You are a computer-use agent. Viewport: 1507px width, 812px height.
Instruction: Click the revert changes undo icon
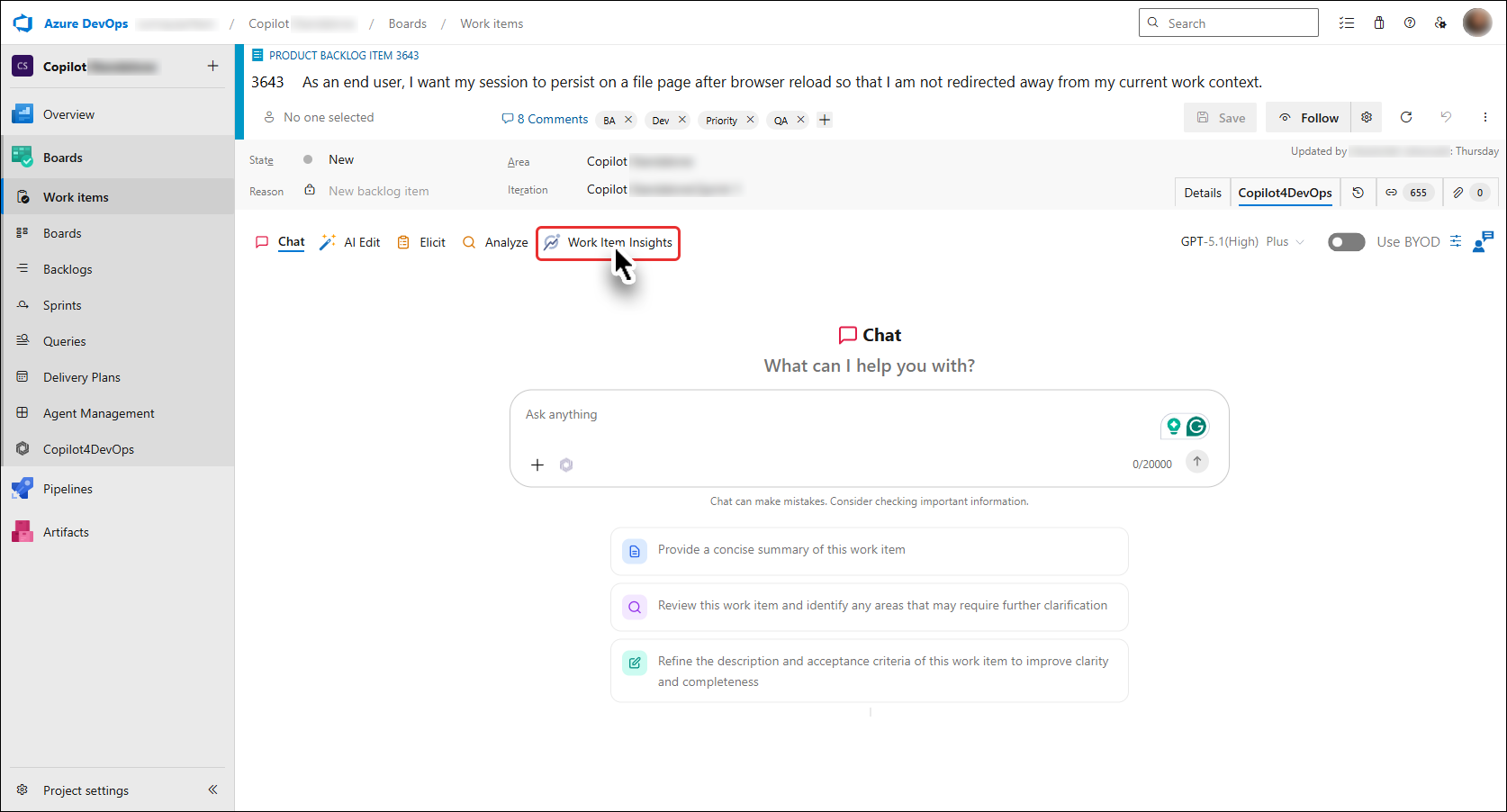click(1446, 117)
